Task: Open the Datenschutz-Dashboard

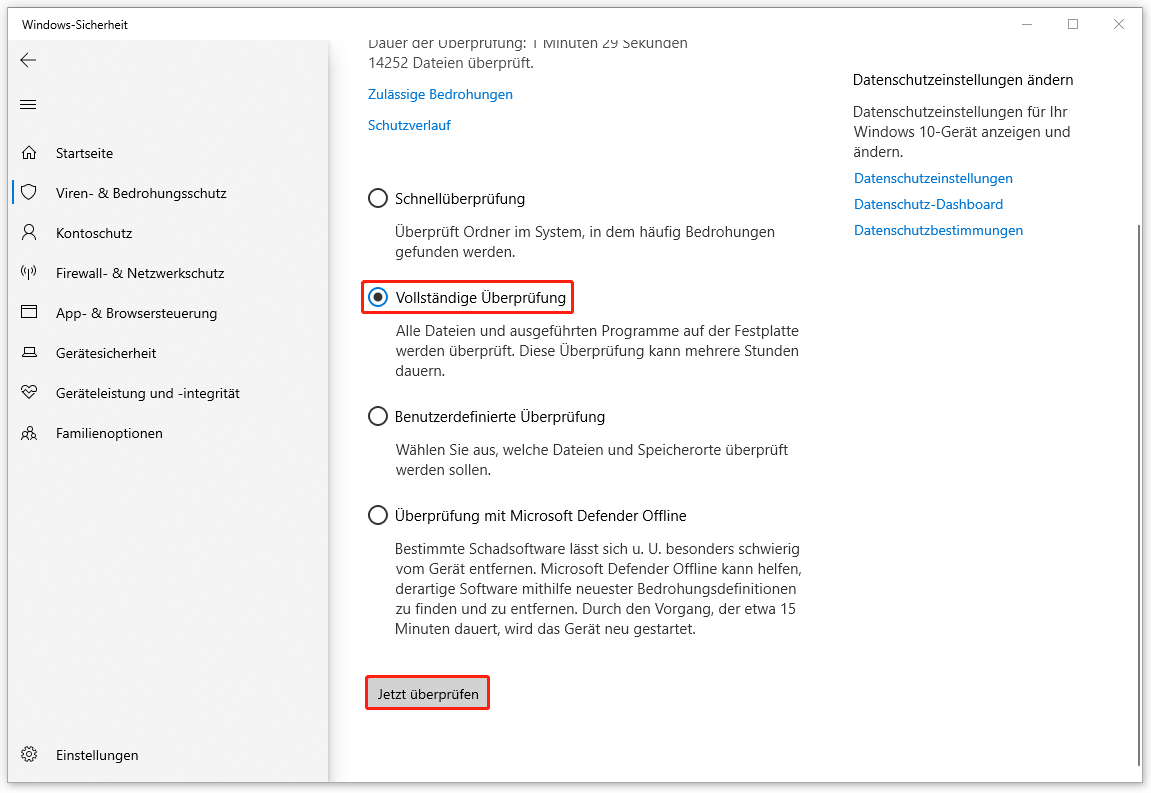Action: tap(928, 203)
